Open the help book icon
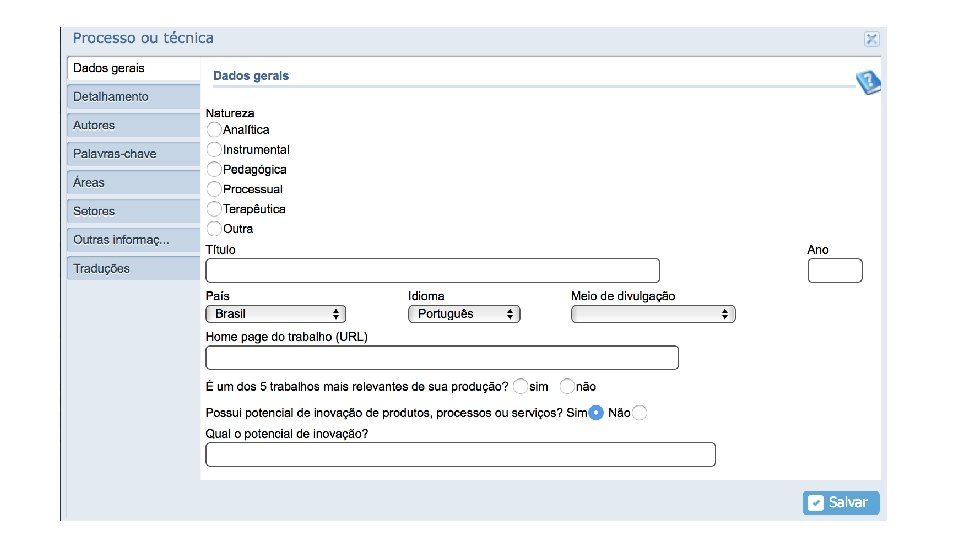The height and width of the screenshot is (540, 960). tap(868, 82)
